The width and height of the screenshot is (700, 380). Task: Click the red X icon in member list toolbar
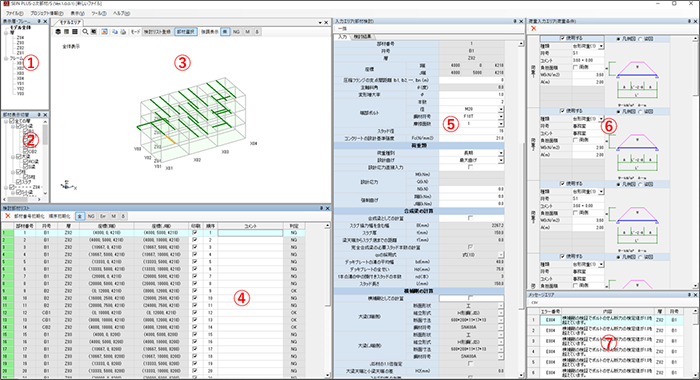click(x=8, y=216)
